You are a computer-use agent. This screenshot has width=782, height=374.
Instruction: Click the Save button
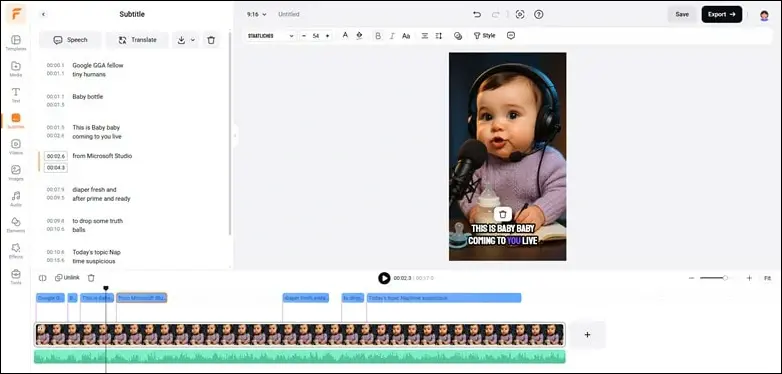(682, 14)
